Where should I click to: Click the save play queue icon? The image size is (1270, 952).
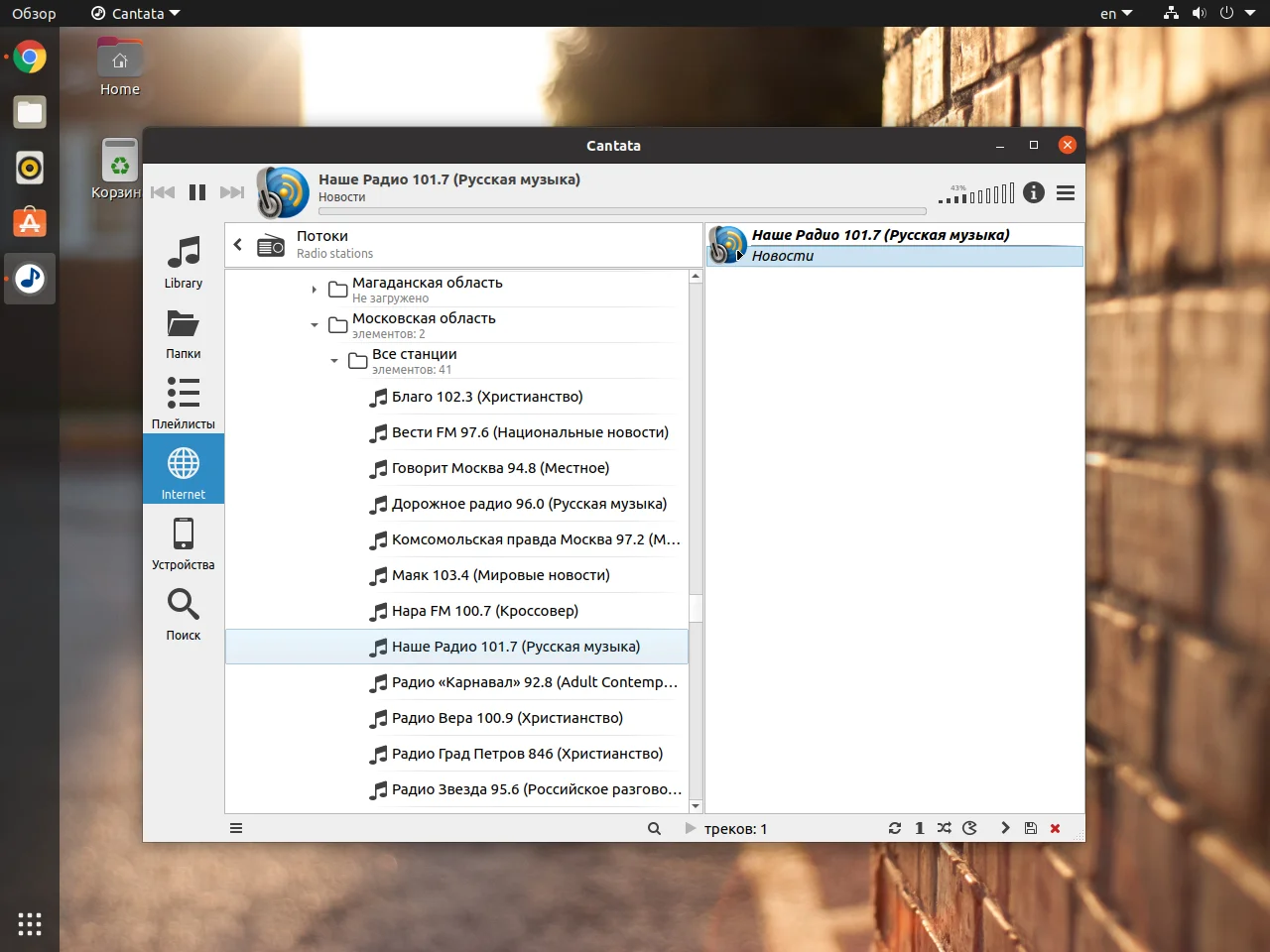(x=1031, y=828)
